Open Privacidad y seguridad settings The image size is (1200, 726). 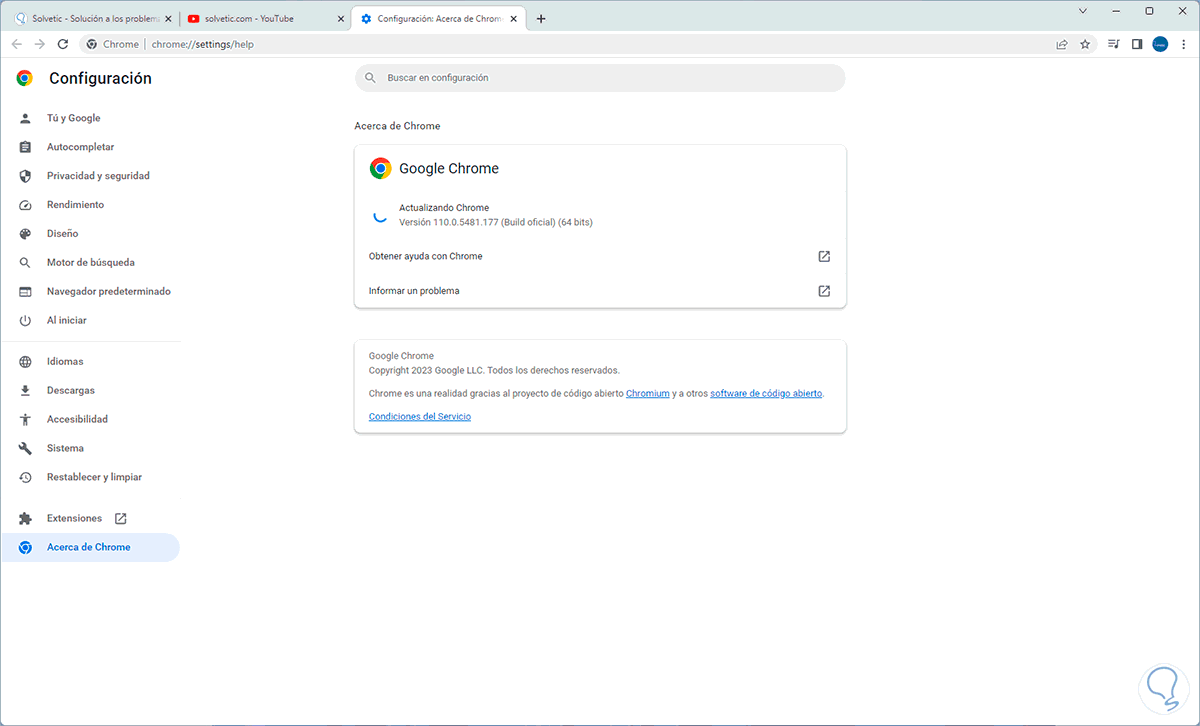tap(98, 176)
